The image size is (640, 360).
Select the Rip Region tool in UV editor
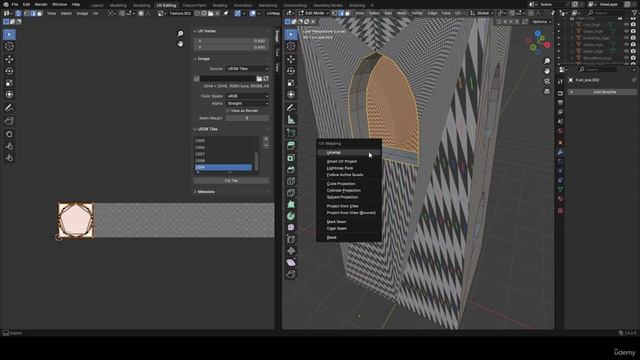point(9,121)
